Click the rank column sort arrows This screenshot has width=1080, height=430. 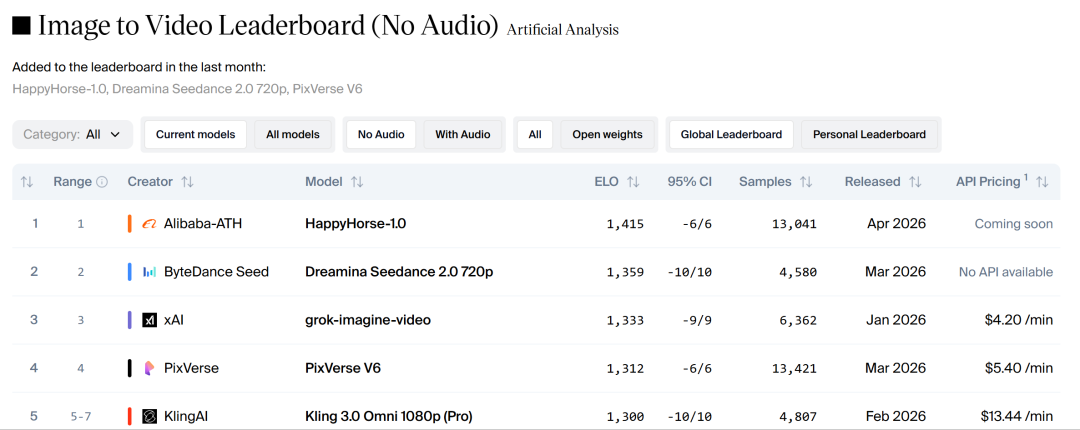[x=27, y=182]
